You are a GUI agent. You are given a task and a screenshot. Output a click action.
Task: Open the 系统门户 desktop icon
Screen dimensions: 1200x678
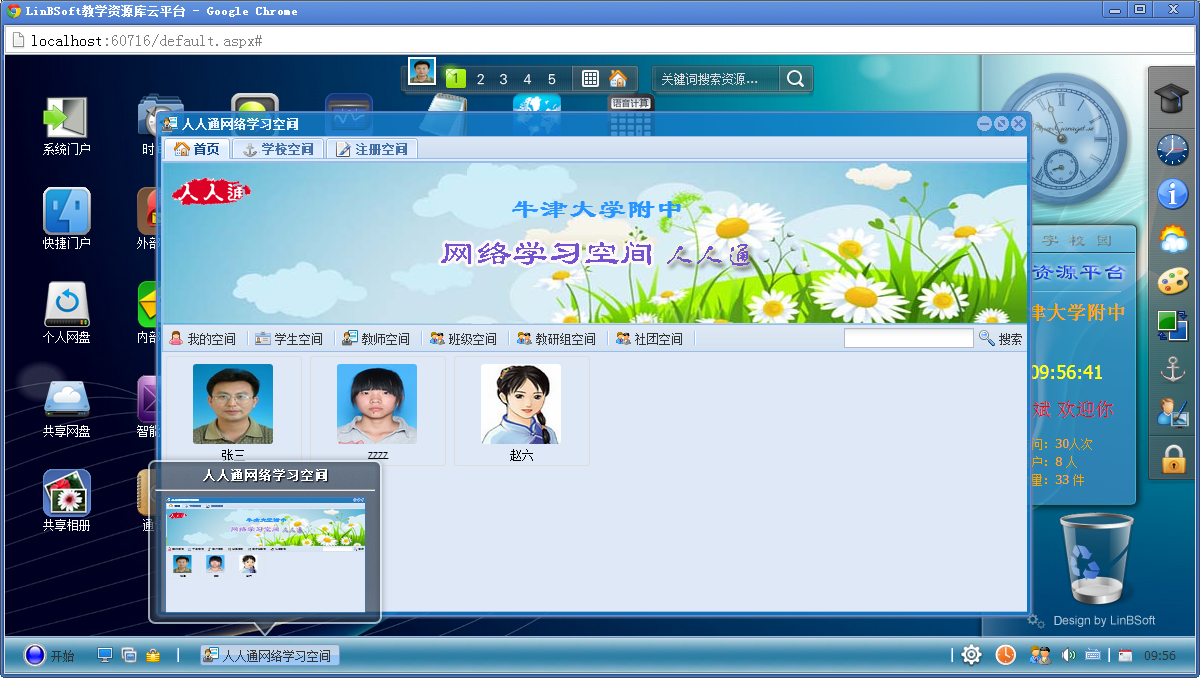point(66,125)
